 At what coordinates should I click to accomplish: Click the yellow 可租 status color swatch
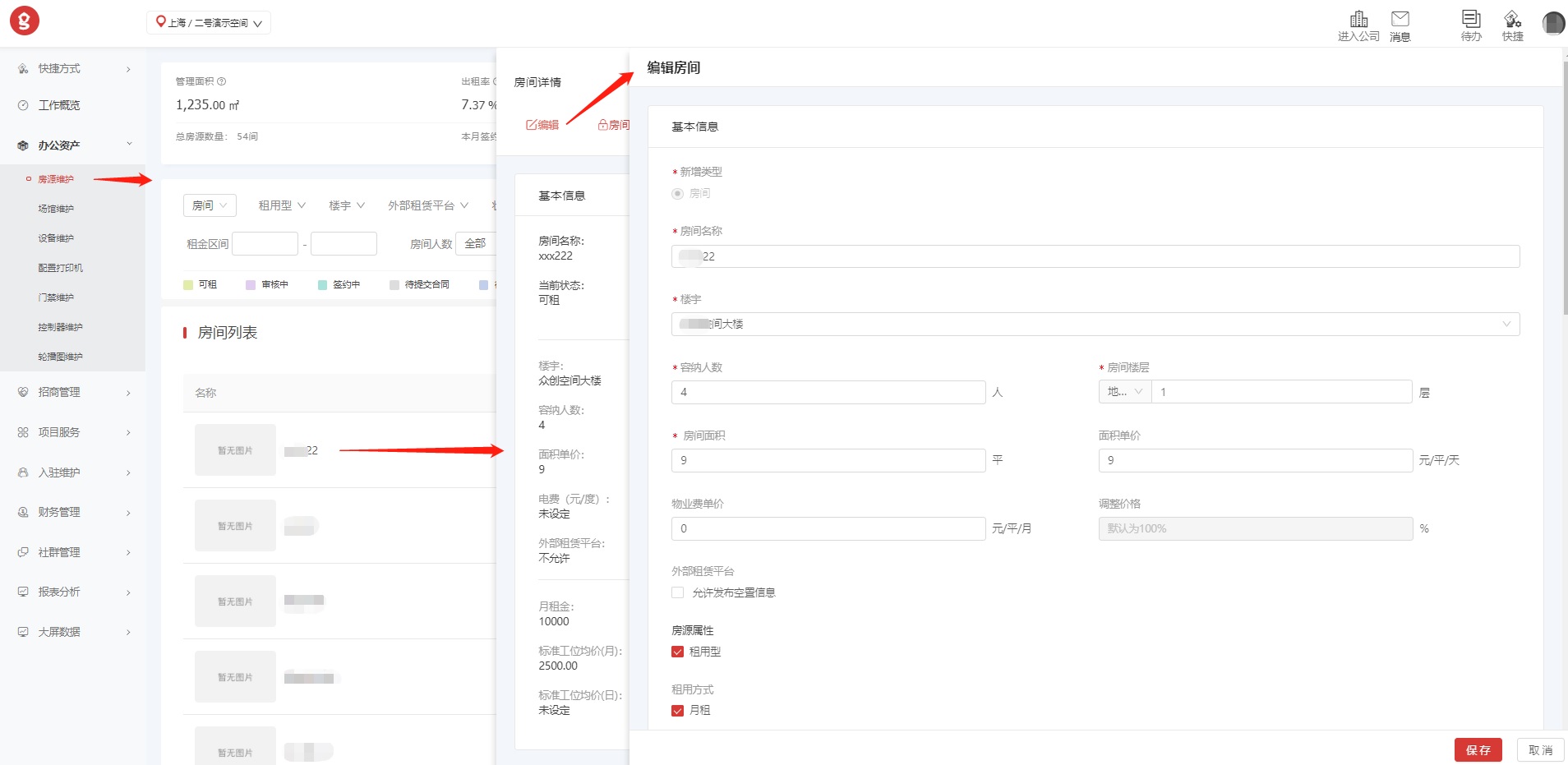(188, 285)
